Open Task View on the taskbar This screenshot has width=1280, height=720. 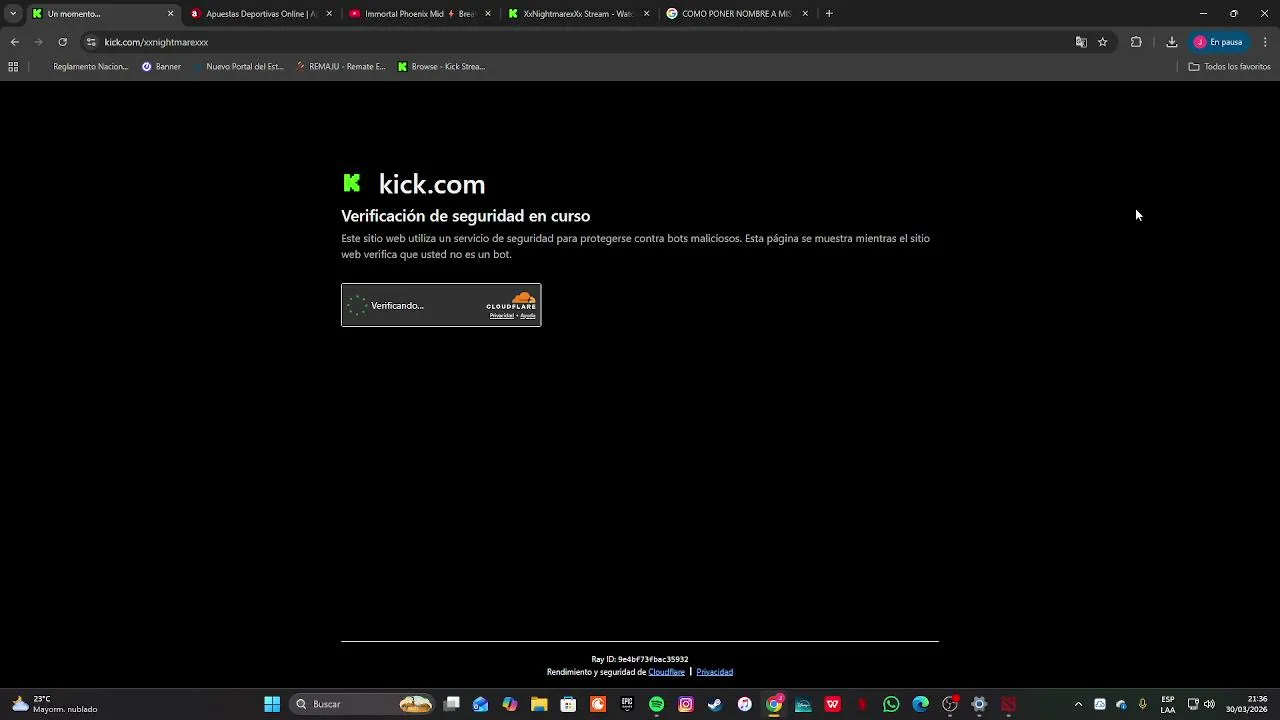pyautogui.click(x=452, y=704)
